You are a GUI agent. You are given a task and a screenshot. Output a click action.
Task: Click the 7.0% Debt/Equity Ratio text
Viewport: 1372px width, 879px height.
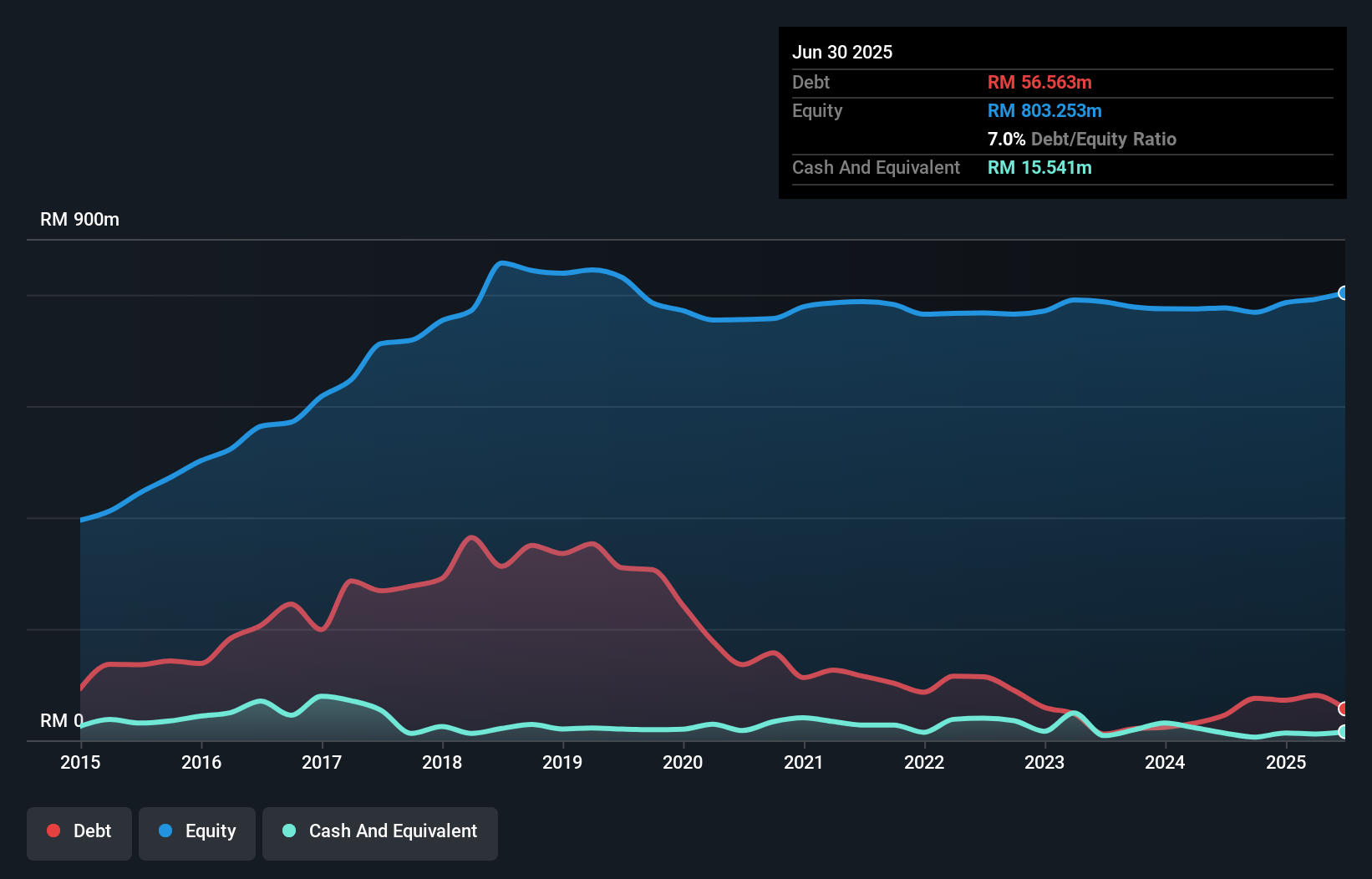pos(1081,140)
